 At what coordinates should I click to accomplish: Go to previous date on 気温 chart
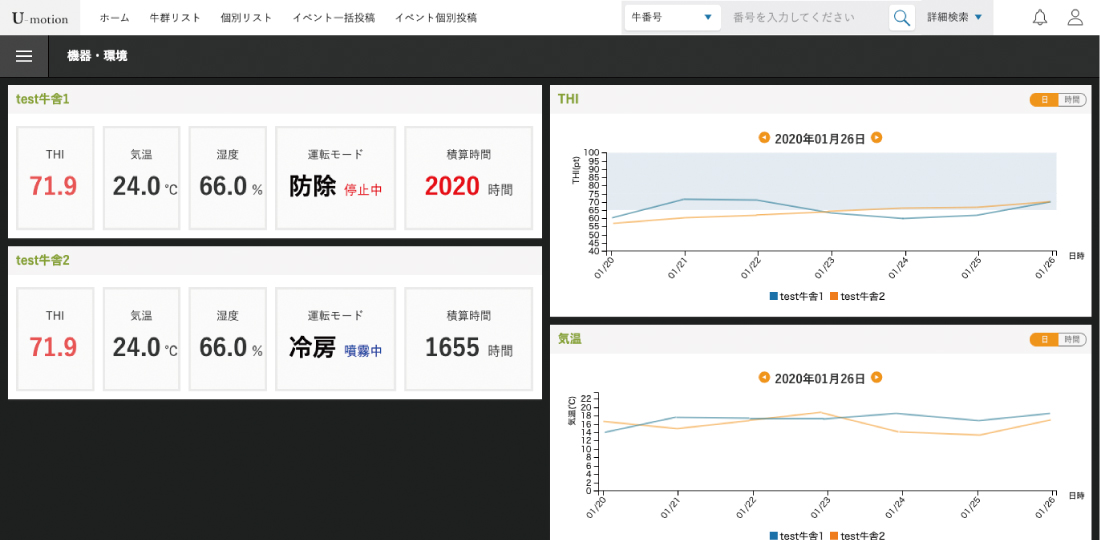coord(764,378)
